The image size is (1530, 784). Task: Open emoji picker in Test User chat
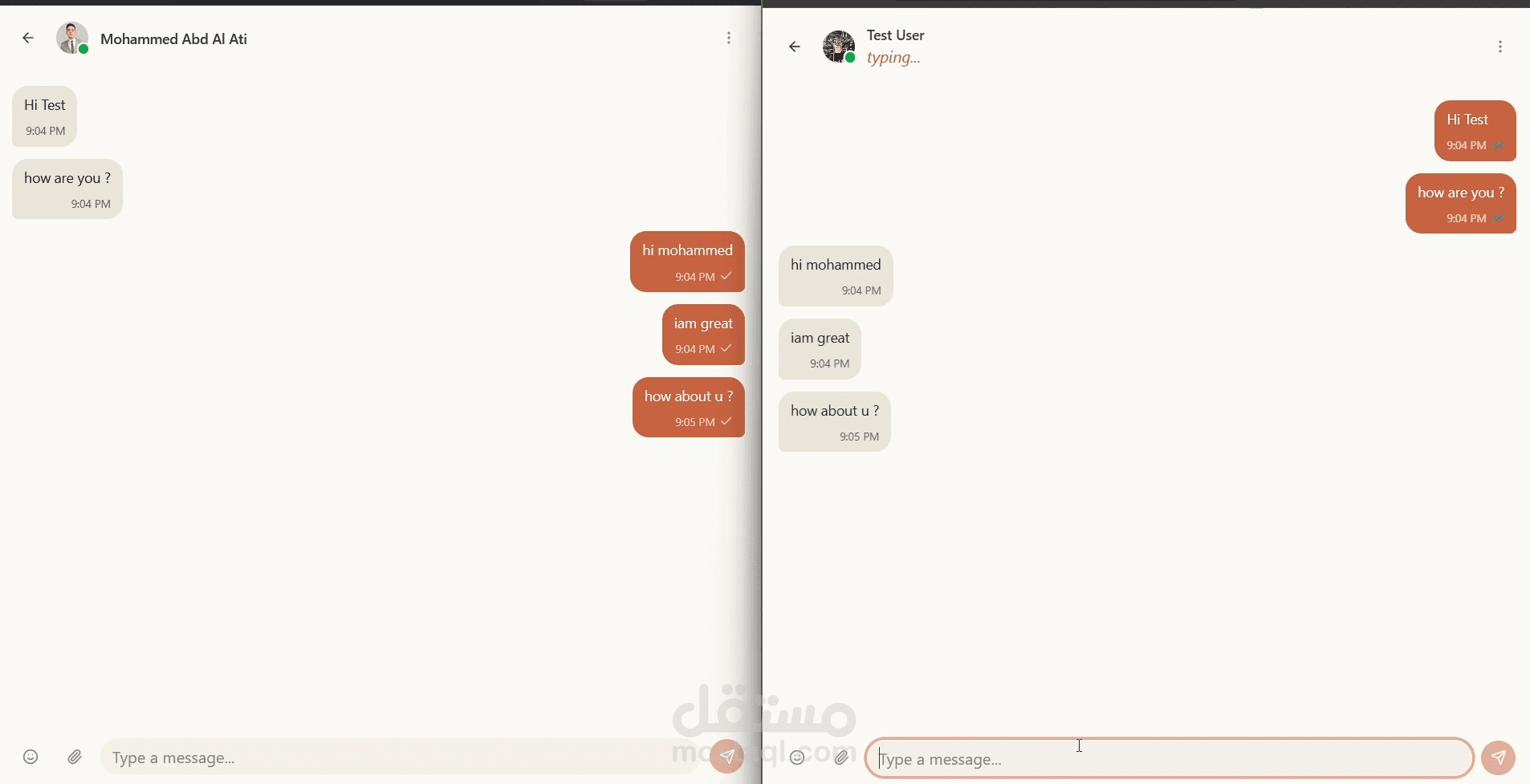click(x=797, y=758)
